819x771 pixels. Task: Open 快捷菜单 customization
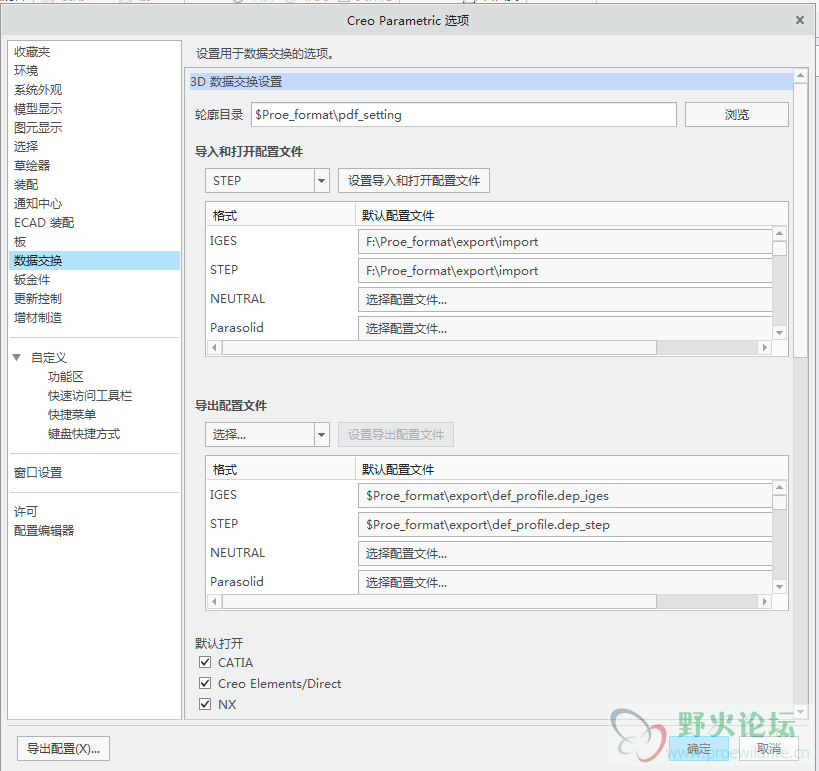[x=72, y=415]
